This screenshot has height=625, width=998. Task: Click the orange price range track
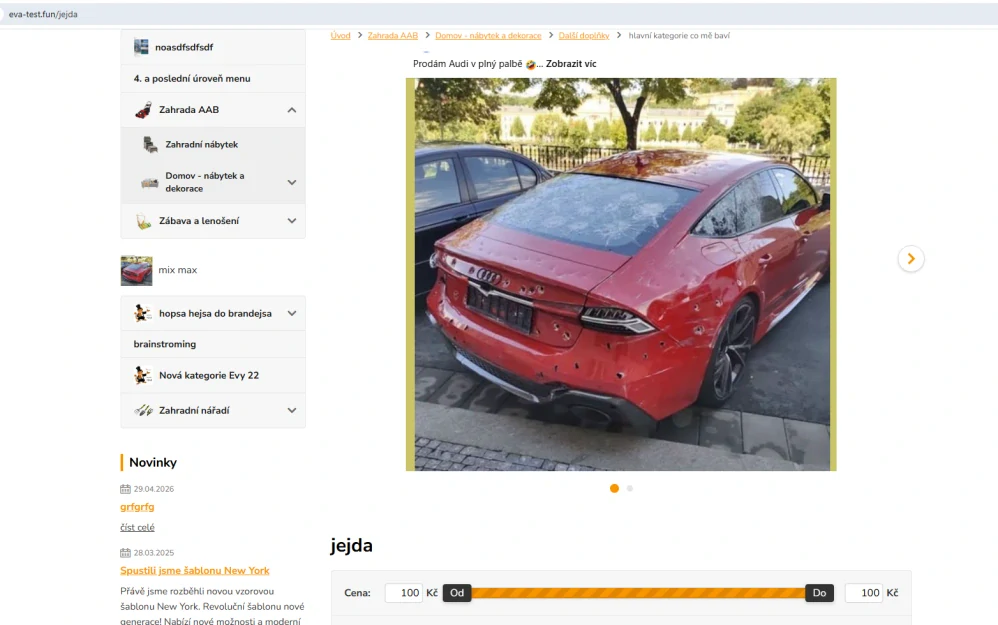[x=638, y=593]
